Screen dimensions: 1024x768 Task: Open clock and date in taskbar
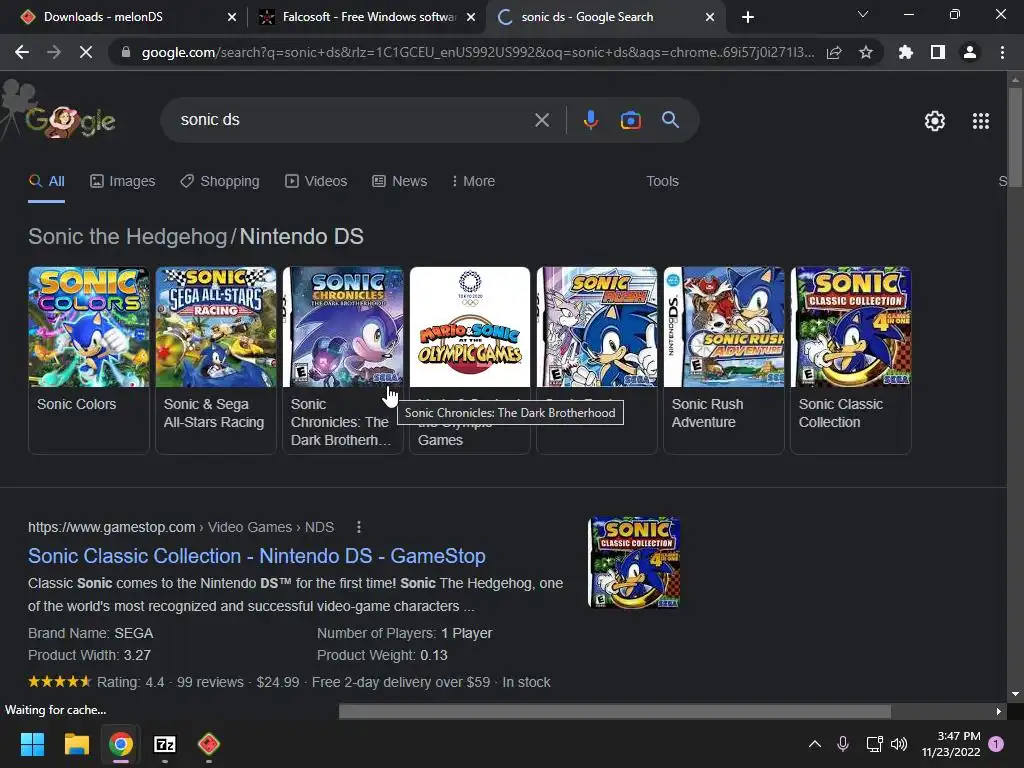[x=951, y=744]
